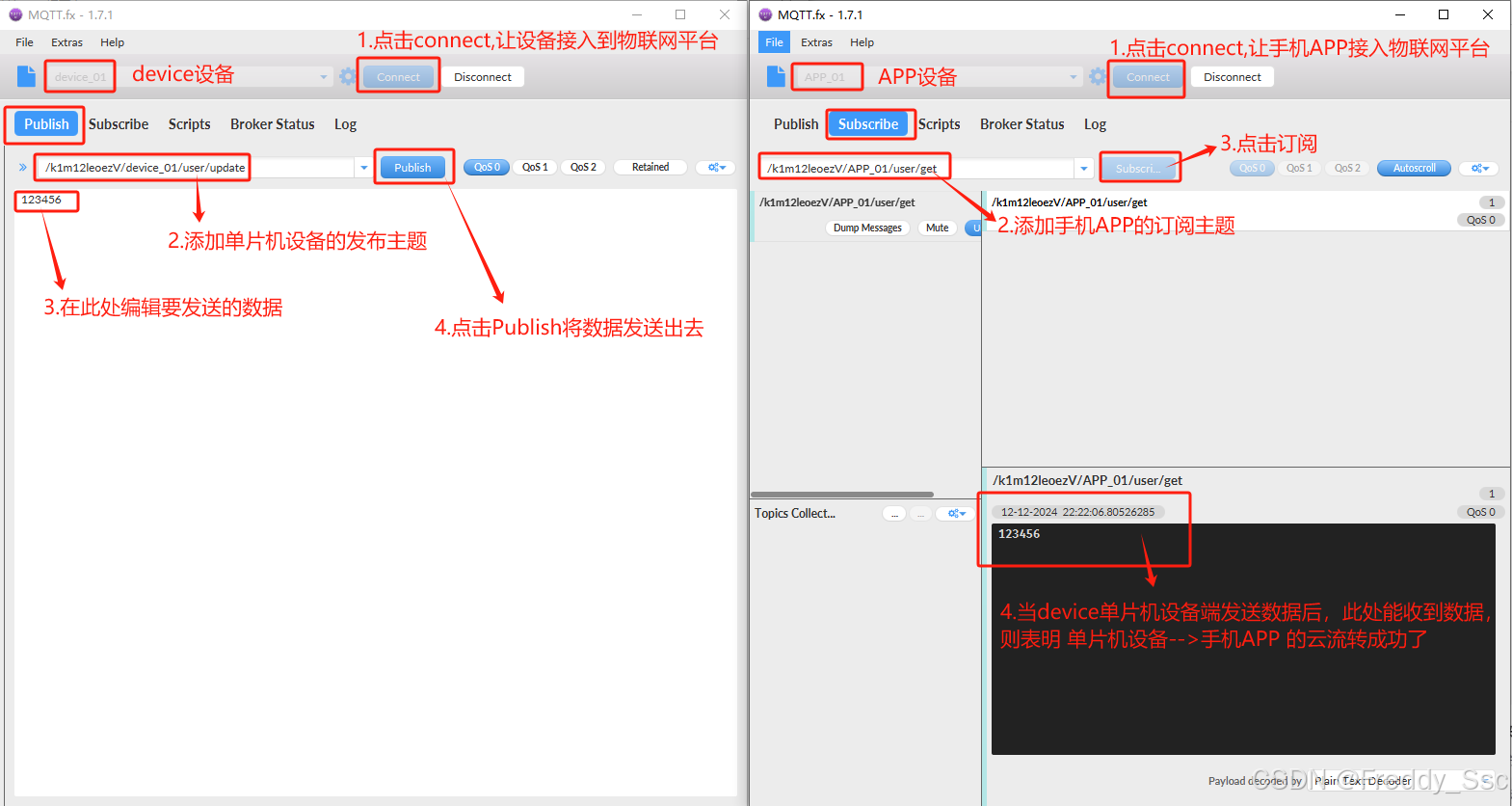Click the Topics Collect... panel title
The width and height of the screenshot is (1512, 806).
pos(795,513)
